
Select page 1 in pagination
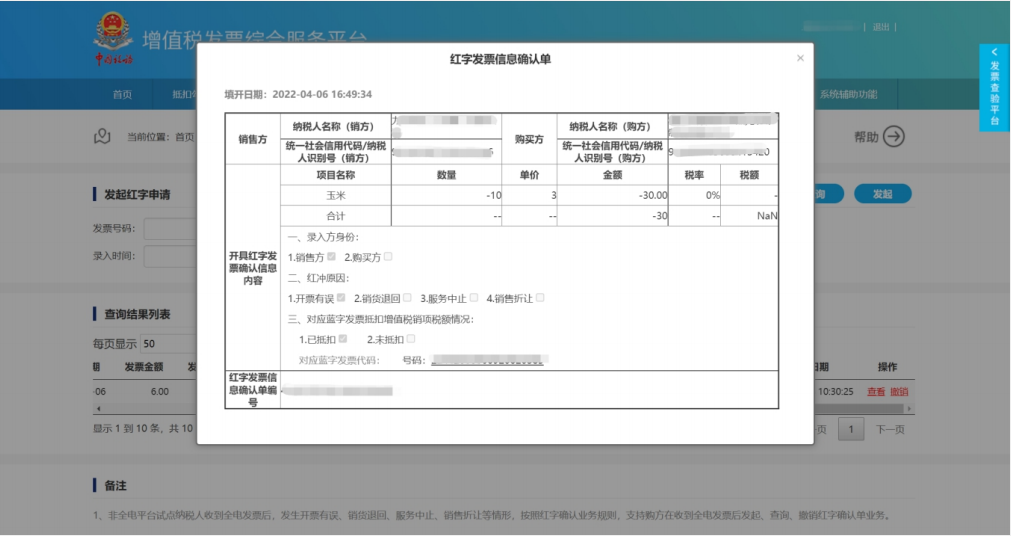click(851, 429)
